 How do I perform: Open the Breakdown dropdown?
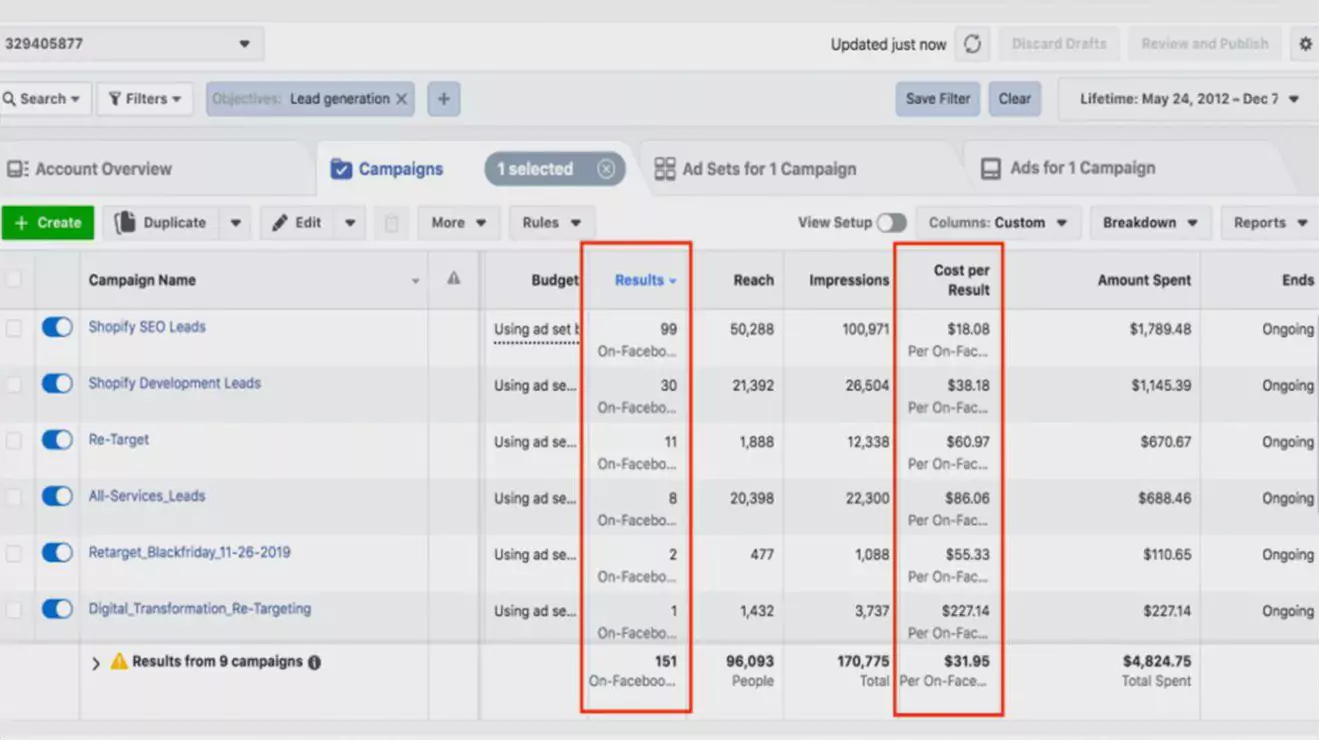click(x=1150, y=223)
